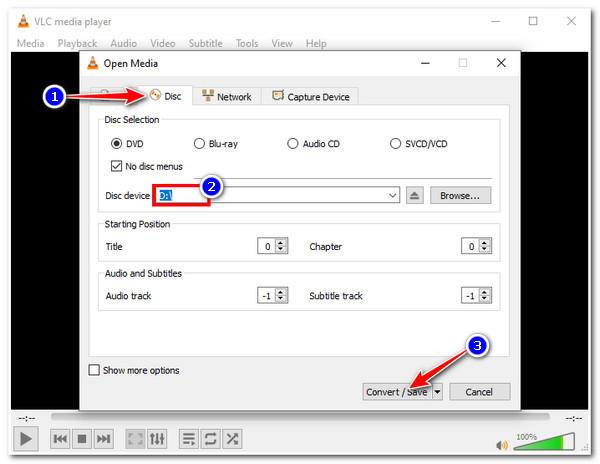The width and height of the screenshot is (600, 464).
Task: Open the View menu
Action: 282,44
